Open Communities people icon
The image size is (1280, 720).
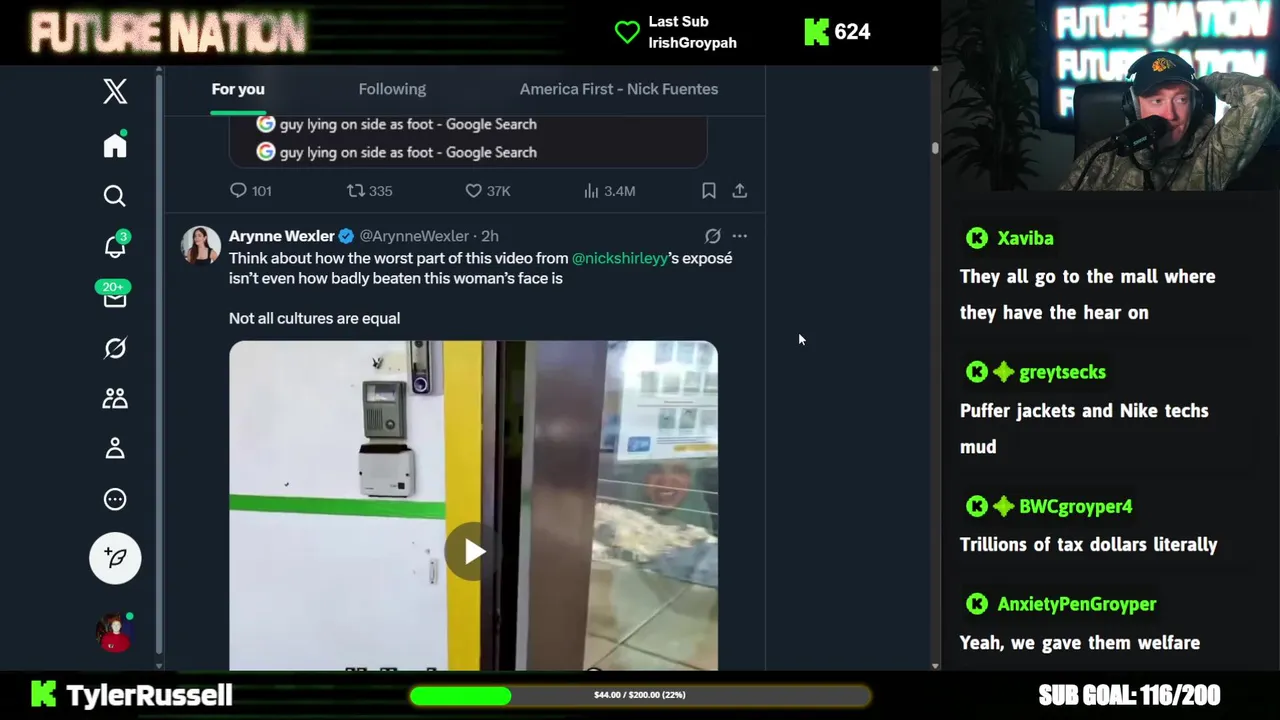tap(115, 398)
